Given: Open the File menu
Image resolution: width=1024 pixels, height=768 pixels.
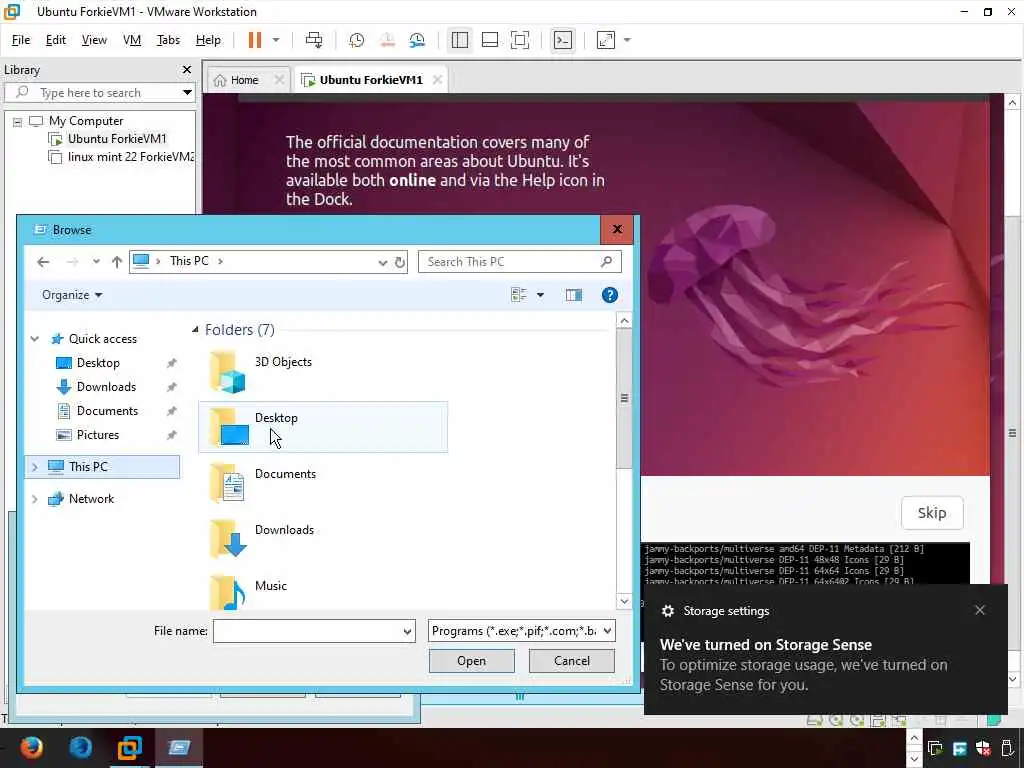Looking at the screenshot, I should pyautogui.click(x=21, y=40).
